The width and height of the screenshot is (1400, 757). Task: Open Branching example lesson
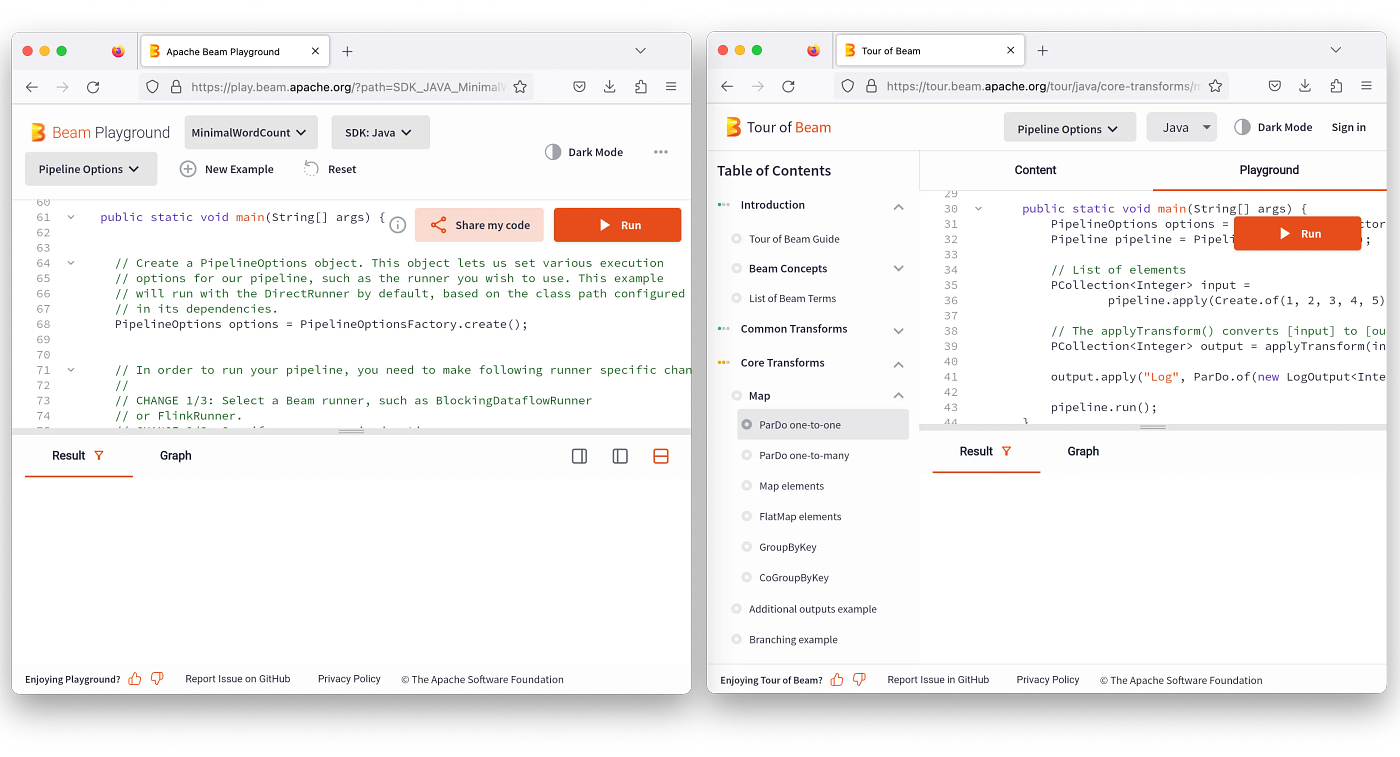pyautogui.click(x=793, y=640)
